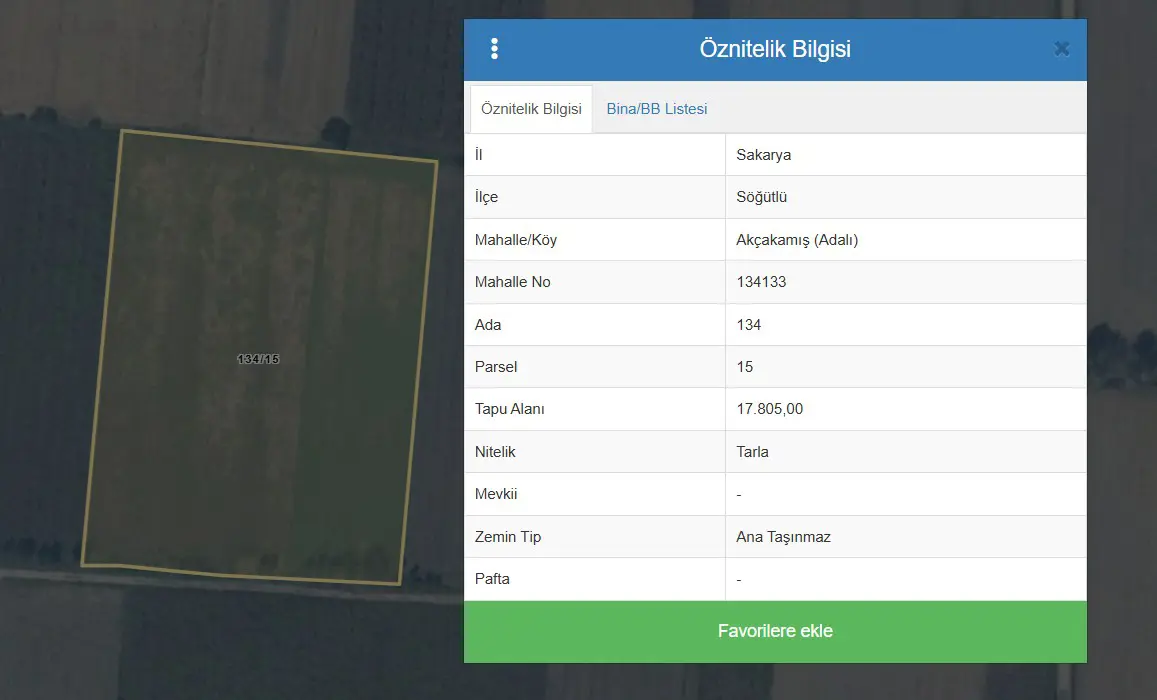Click the Zemin Tip row label

click(x=508, y=537)
